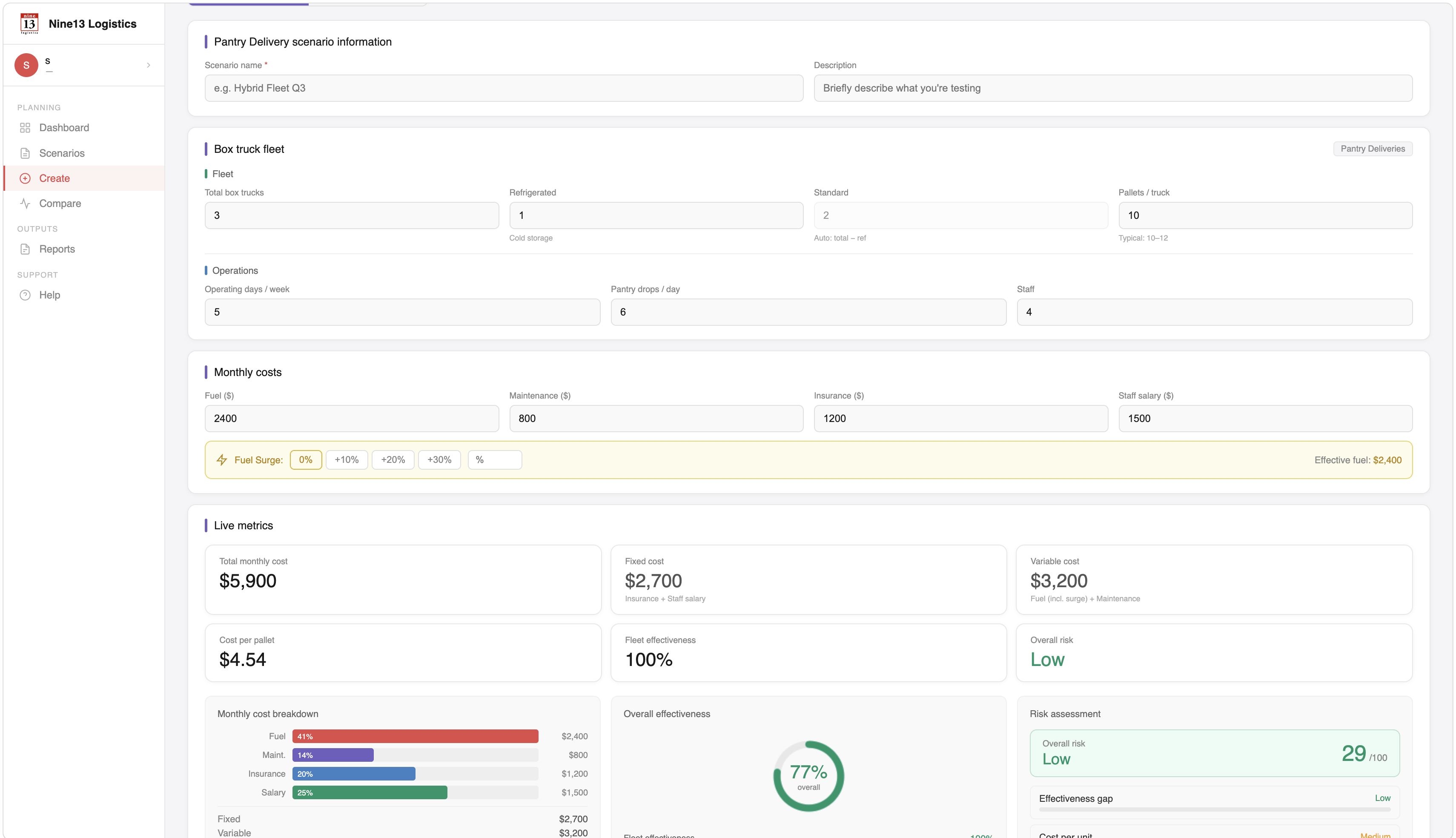
Task: Click the purple Maint. 14% bar
Action: point(332,755)
